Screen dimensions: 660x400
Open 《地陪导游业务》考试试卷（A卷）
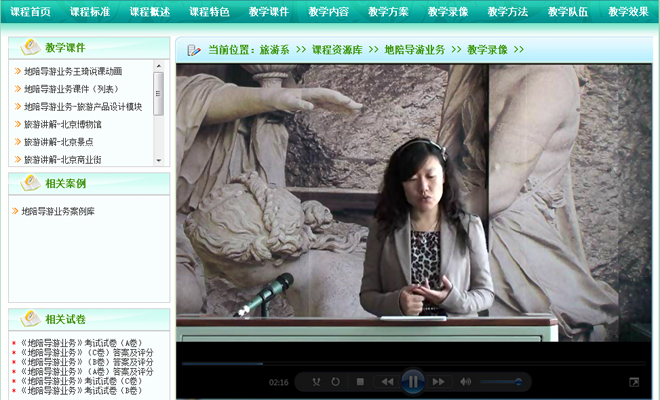point(82,343)
